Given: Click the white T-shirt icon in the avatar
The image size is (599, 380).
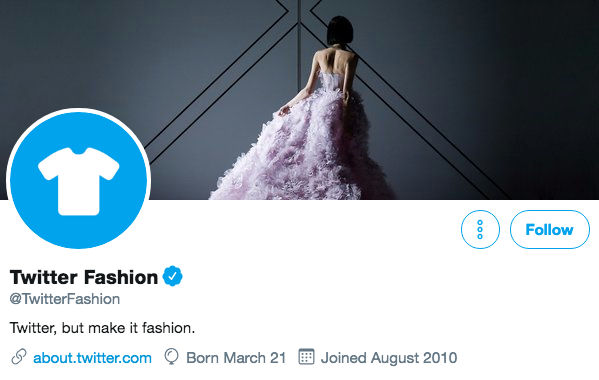Looking at the screenshot, I should 79,181.
